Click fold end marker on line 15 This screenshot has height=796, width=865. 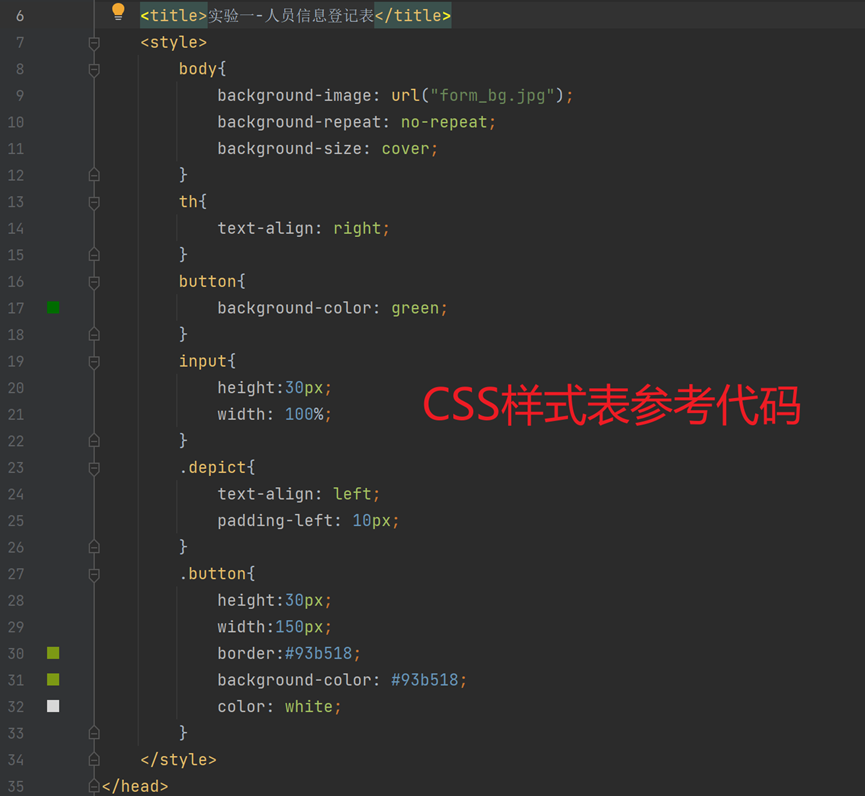(x=94, y=255)
